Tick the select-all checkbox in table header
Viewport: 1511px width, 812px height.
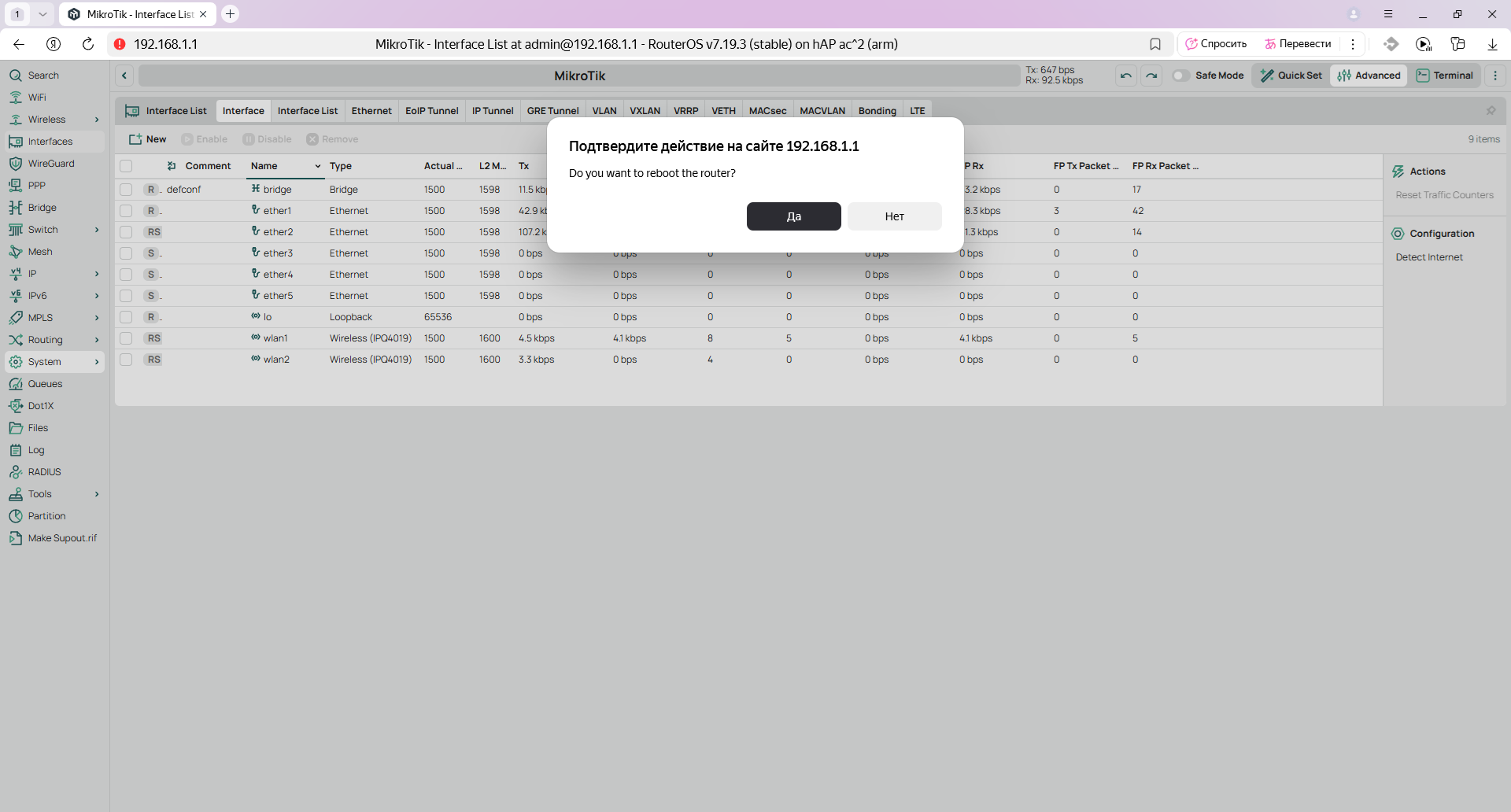(126, 166)
